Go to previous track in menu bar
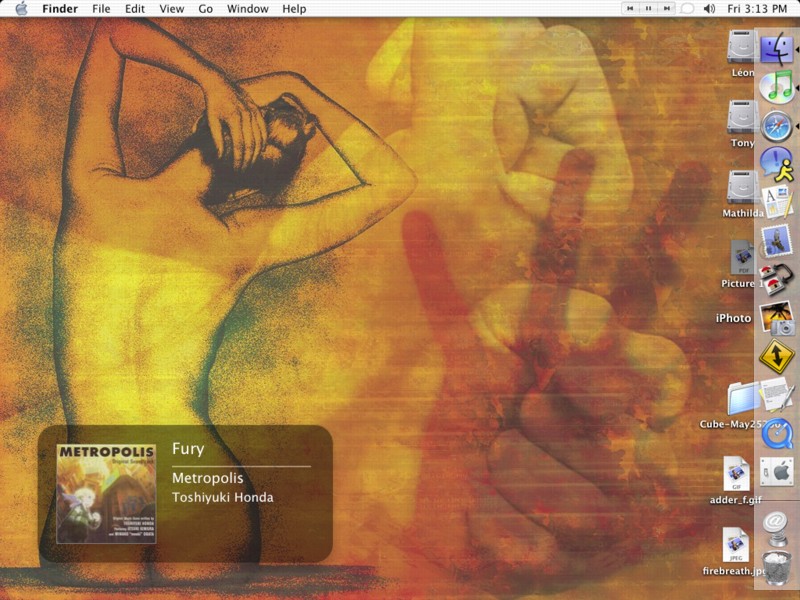The height and width of the screenshot is (600, 800). (x=630, y=8)
